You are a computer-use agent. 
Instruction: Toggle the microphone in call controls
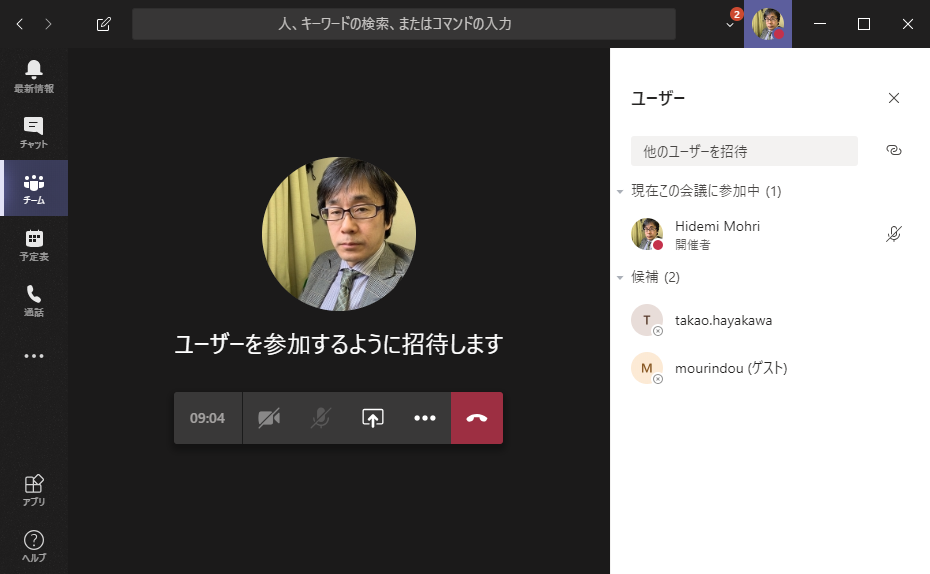(320, 418)
